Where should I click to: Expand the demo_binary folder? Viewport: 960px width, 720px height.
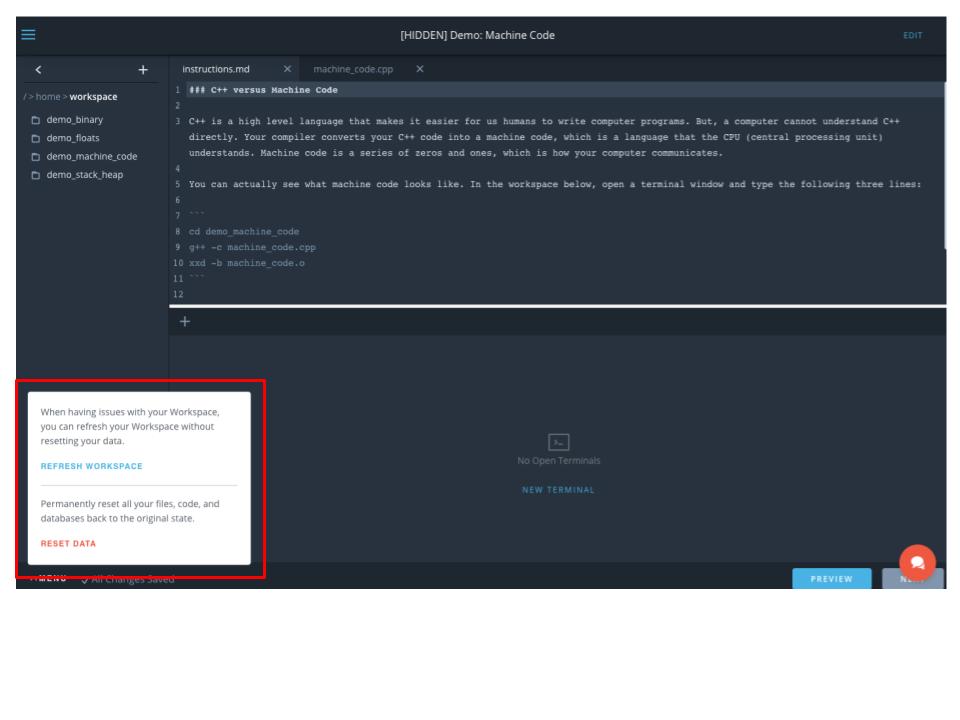[74, 120]
